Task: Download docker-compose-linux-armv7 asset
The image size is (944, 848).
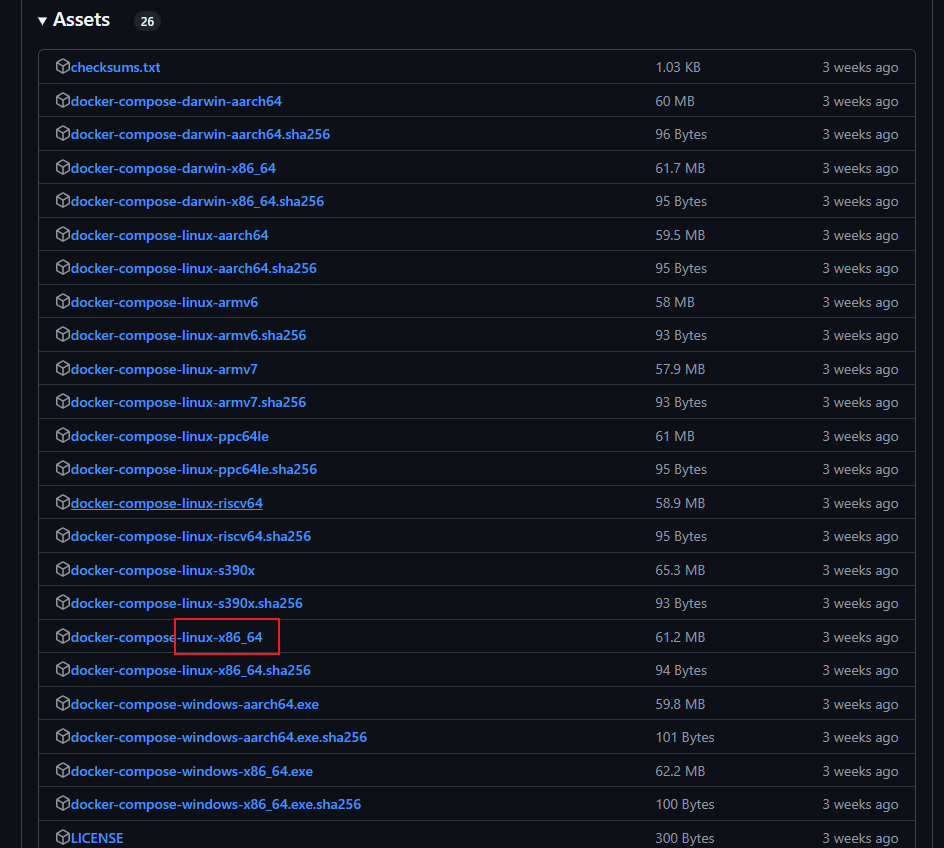Action: [164, 369]
